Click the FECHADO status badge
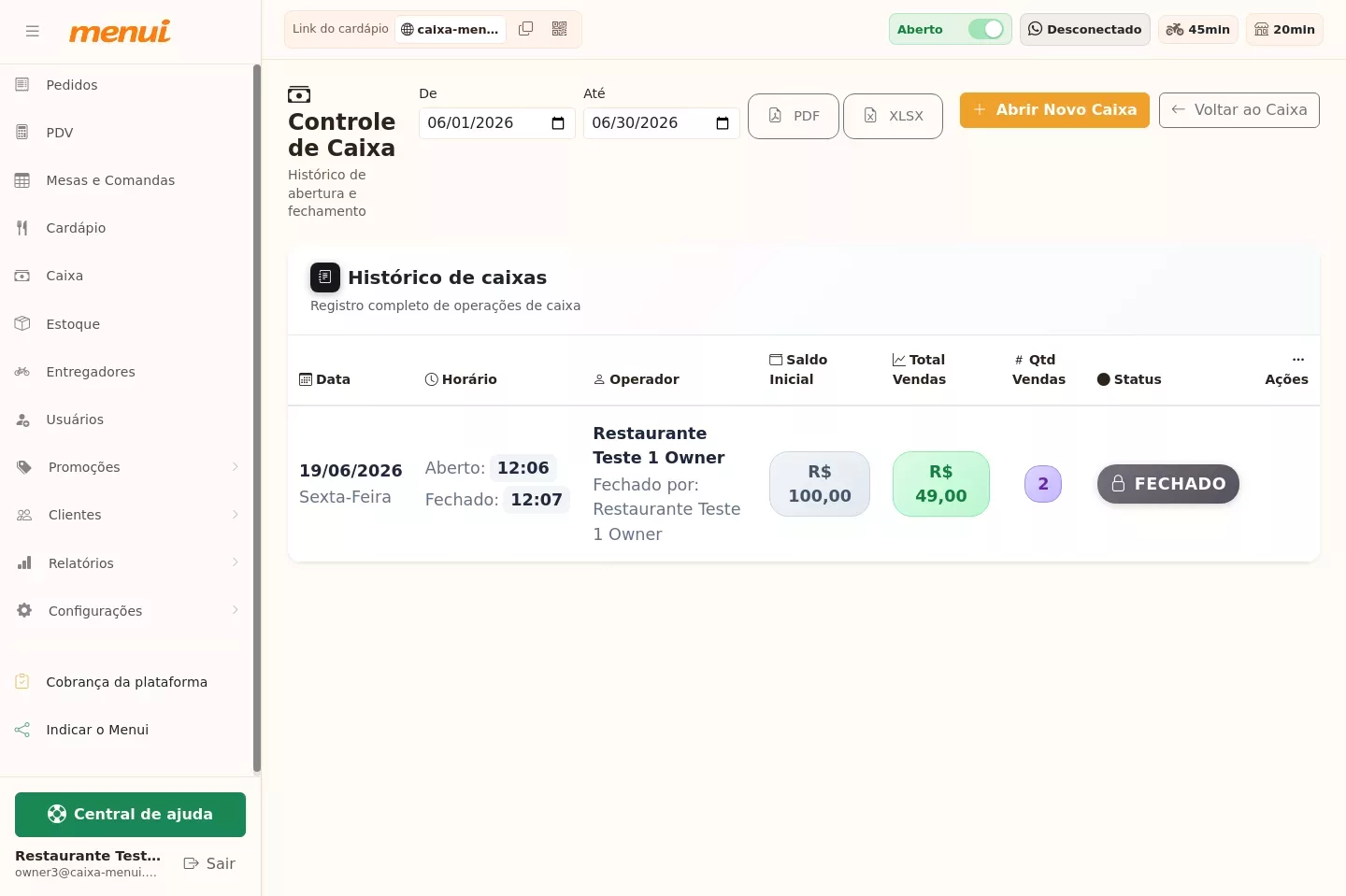This screenshot has width=1346, height=896. [x=1168, y=484]
